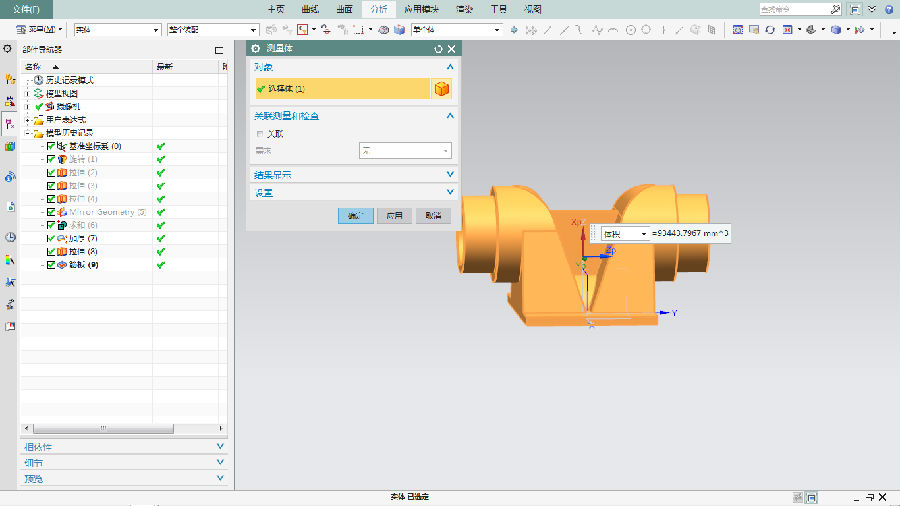Click the OK button in Measure Body
This screenshot has width=900, height=506.
(x=355, y=215)
